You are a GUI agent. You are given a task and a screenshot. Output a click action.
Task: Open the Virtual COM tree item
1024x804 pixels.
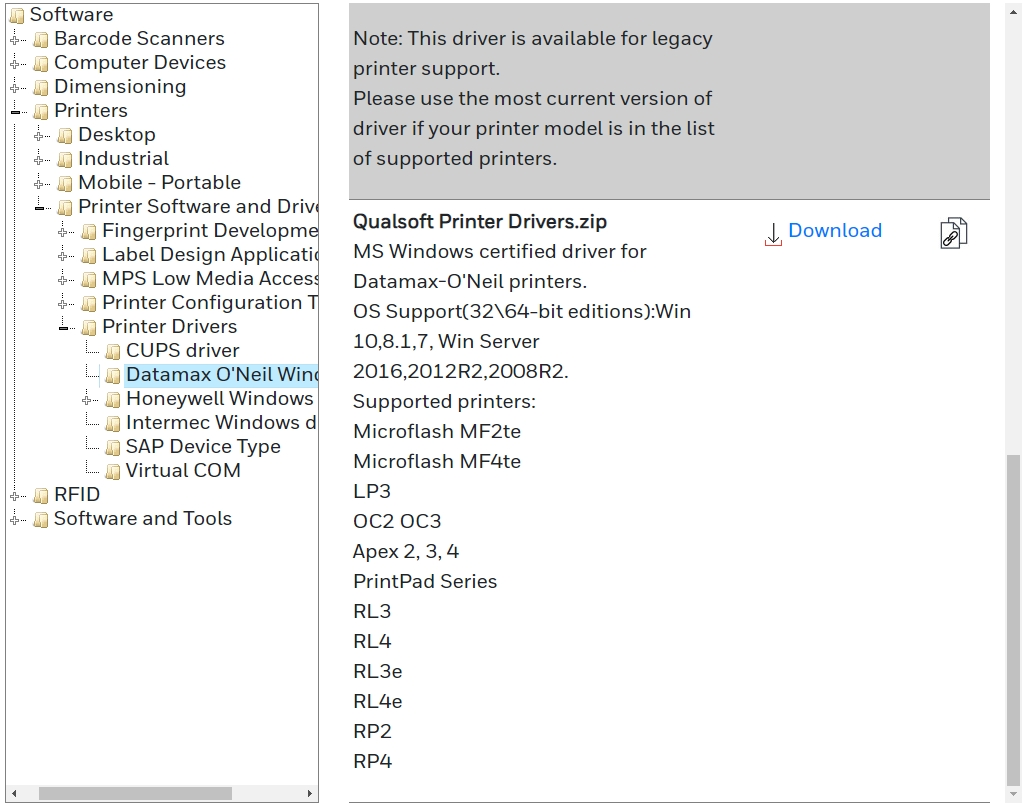pyautogui.click(x=183, y=471)
